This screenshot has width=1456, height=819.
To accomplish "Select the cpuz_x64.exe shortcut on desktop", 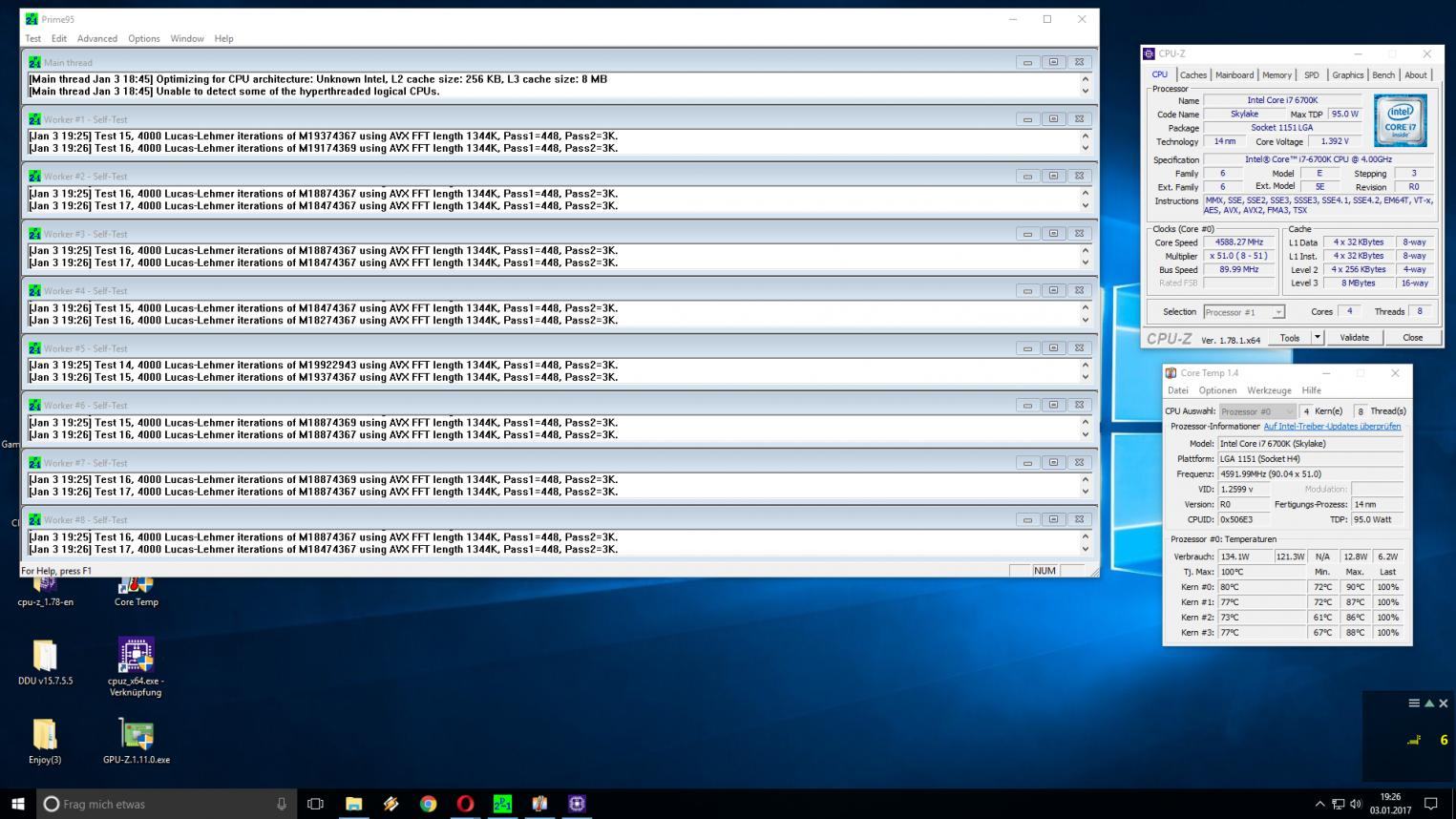I will point(136,667).
